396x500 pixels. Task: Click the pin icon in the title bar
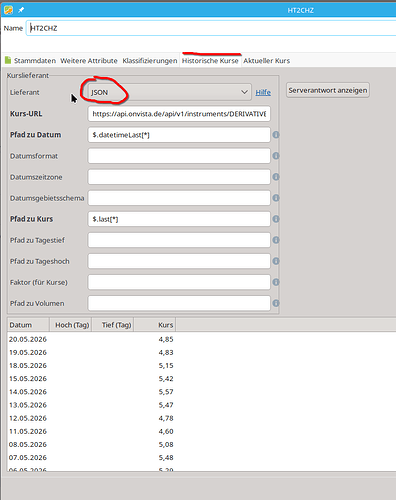(x=21, y=10)
